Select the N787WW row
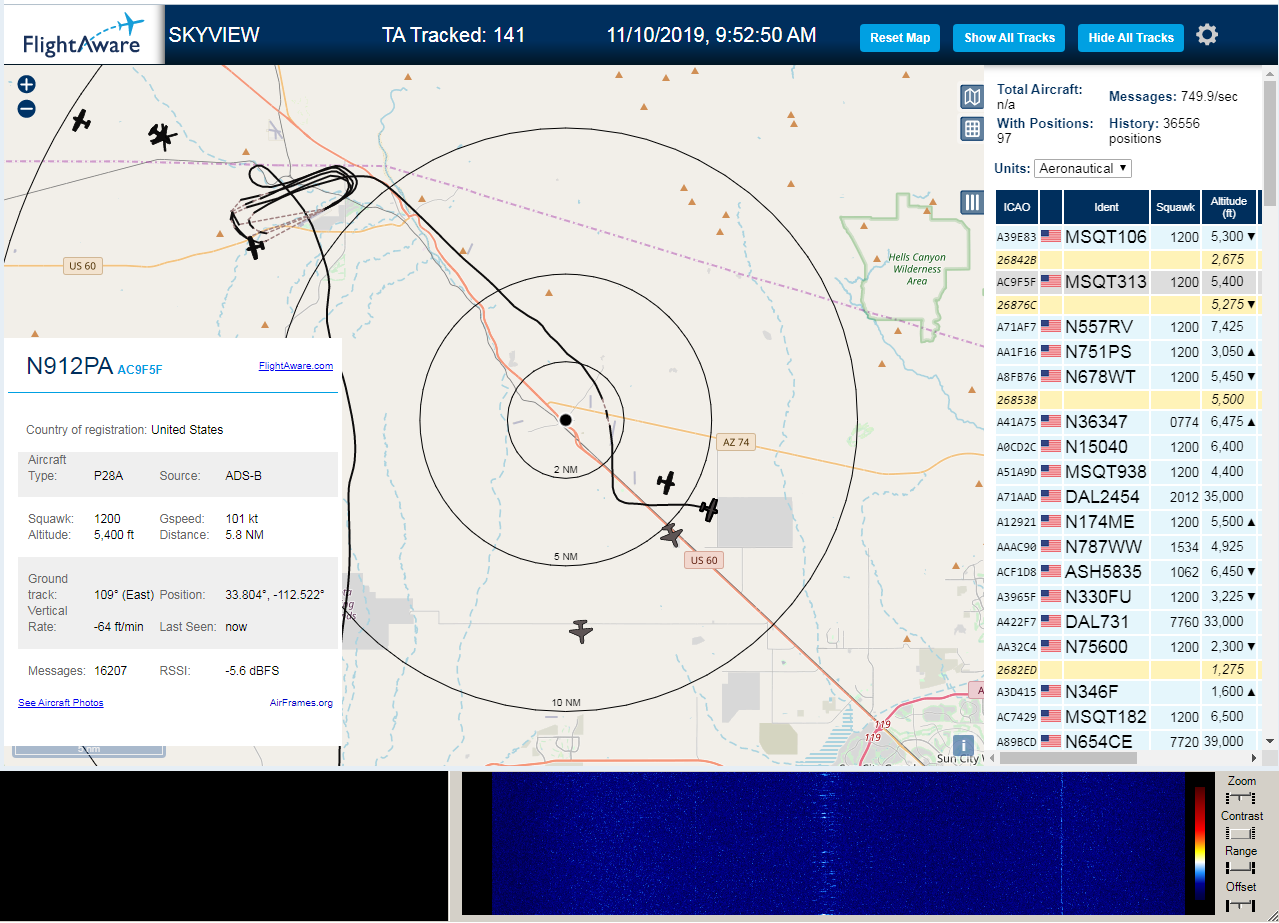 [1127, 547]
